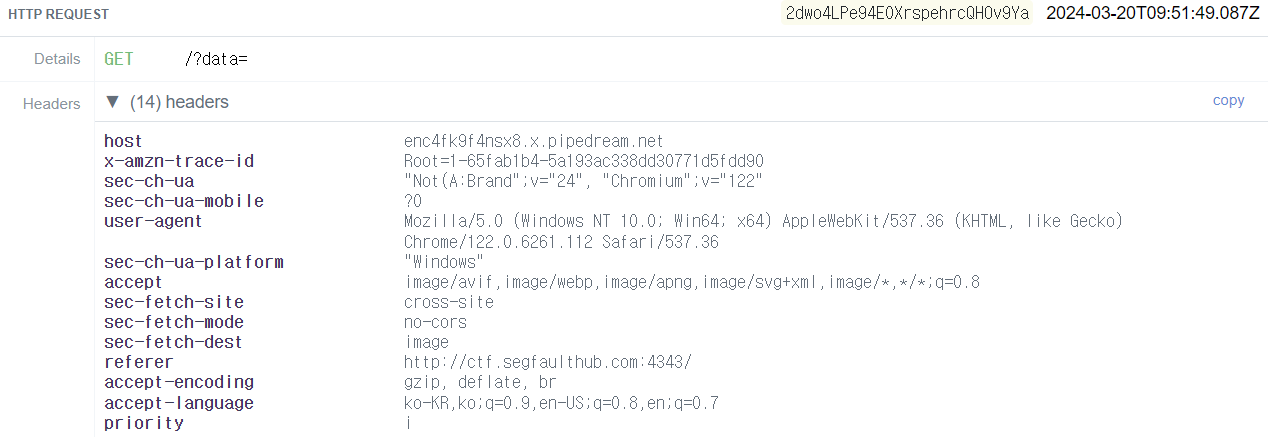Select the Mozilla/5.0 user-agent value
This screenshot has width=1268, height=437.
tap(764, 232)
